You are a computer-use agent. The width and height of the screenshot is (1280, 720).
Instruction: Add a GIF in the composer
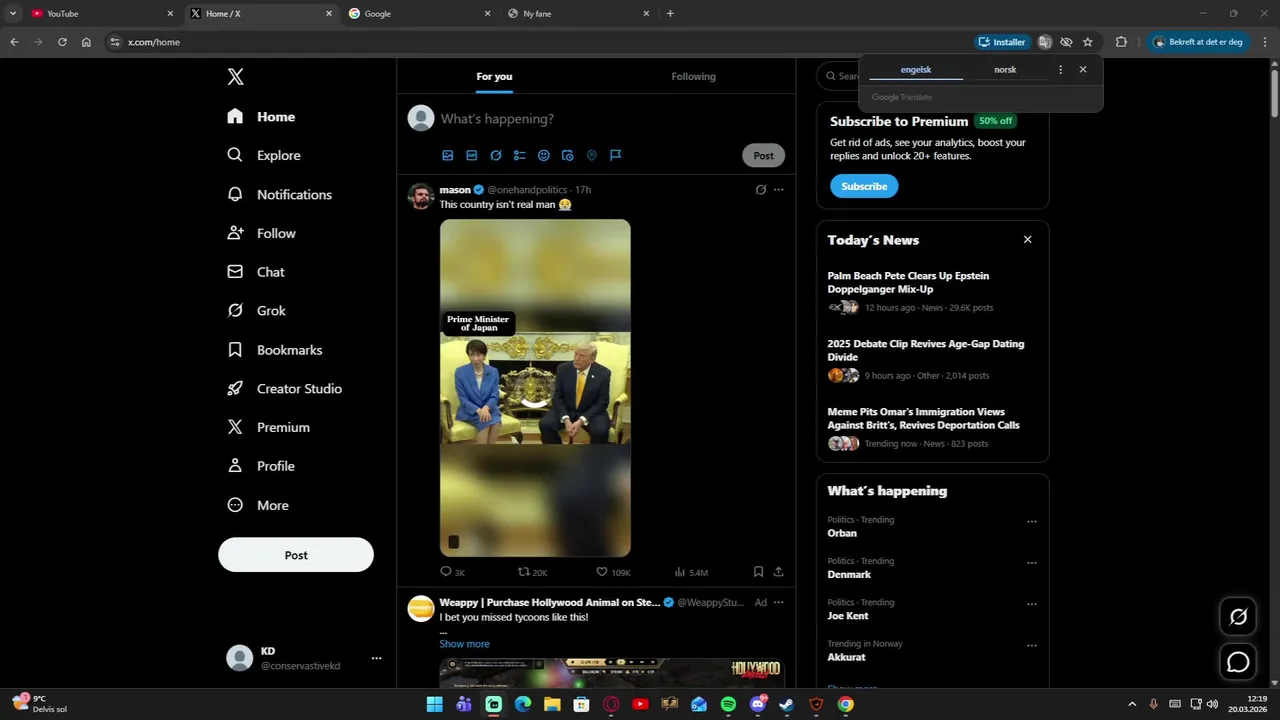(x=472, y=155)
